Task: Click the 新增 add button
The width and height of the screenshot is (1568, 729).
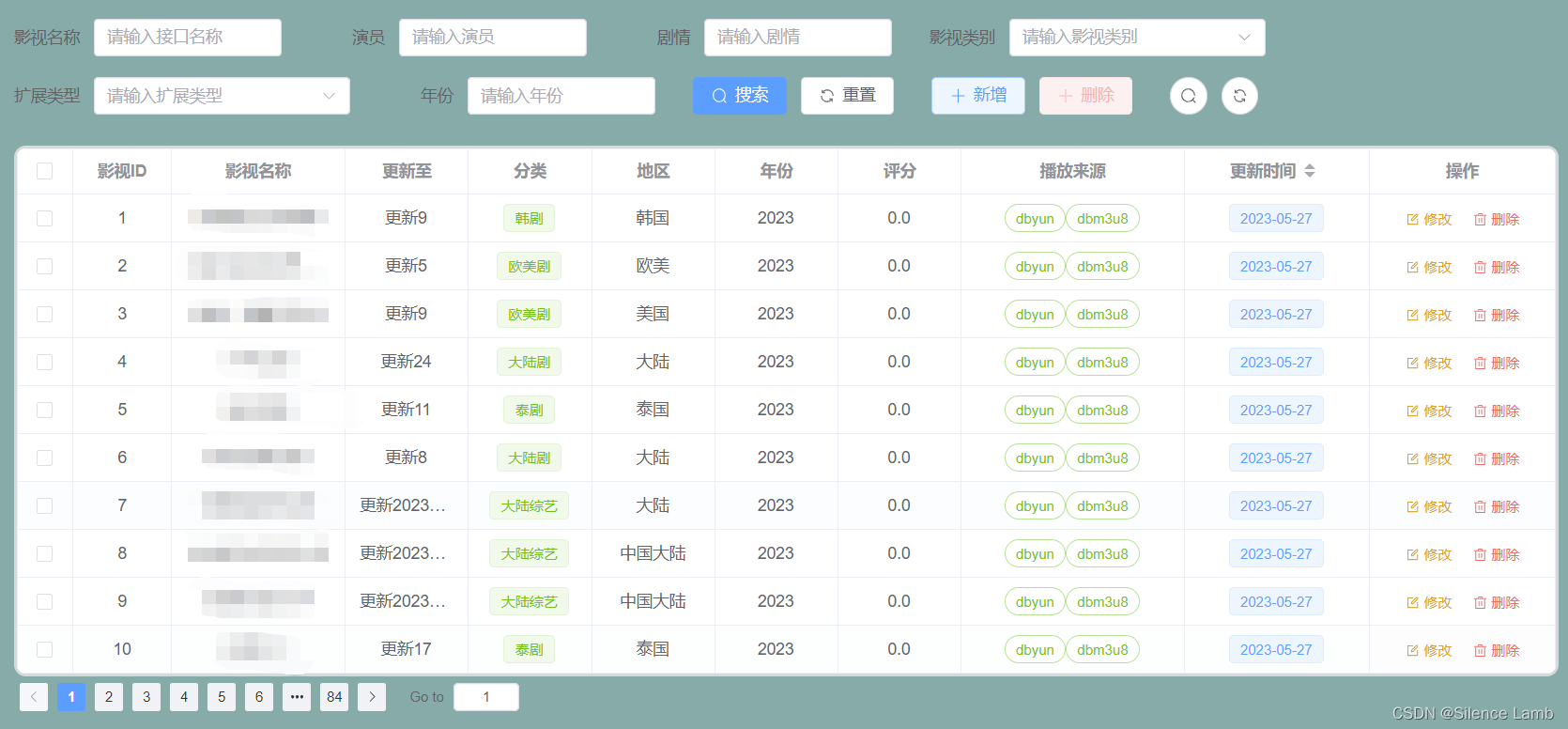Action: [x=978, y=96]
